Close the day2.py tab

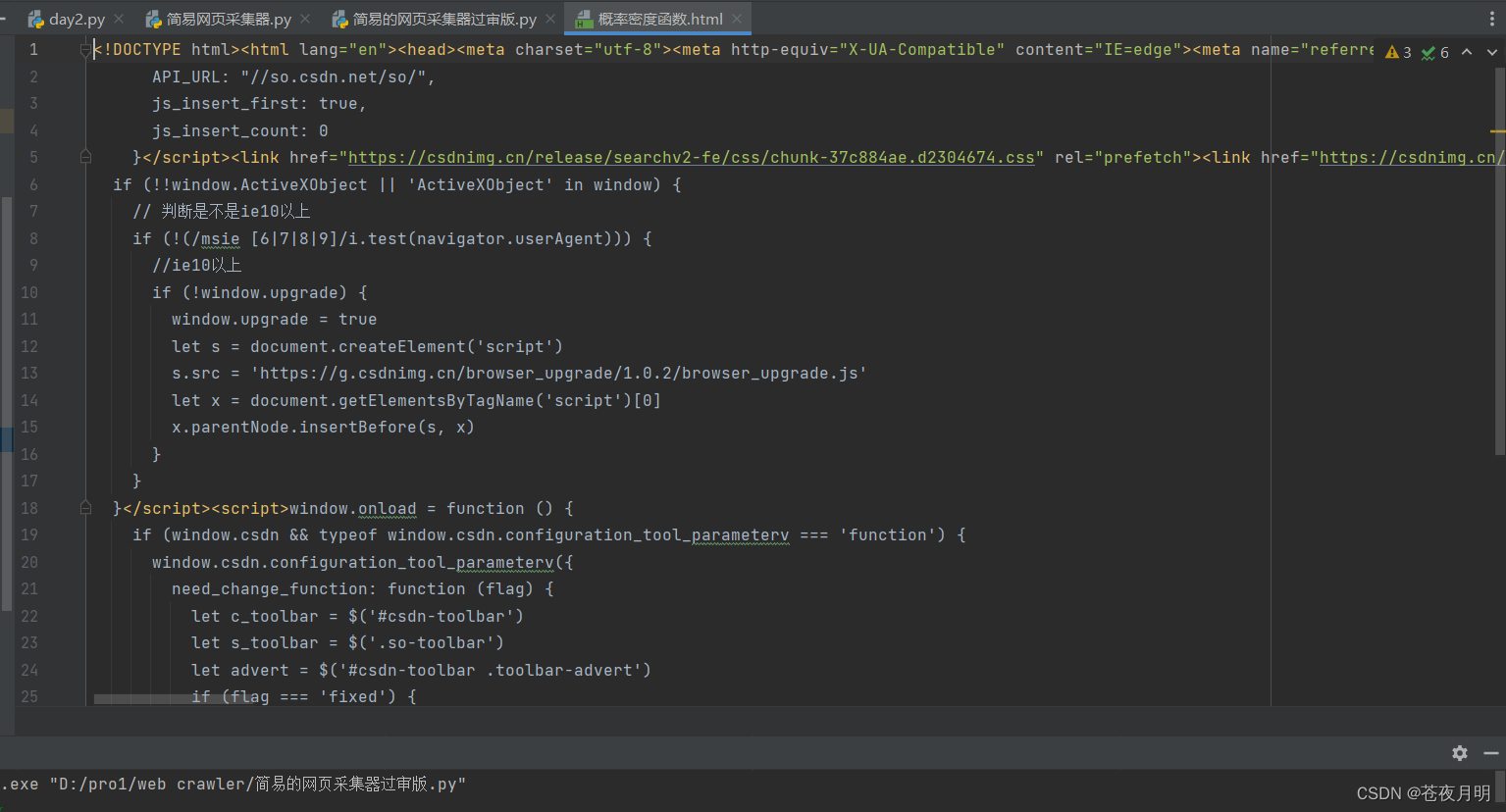[119, 19]
